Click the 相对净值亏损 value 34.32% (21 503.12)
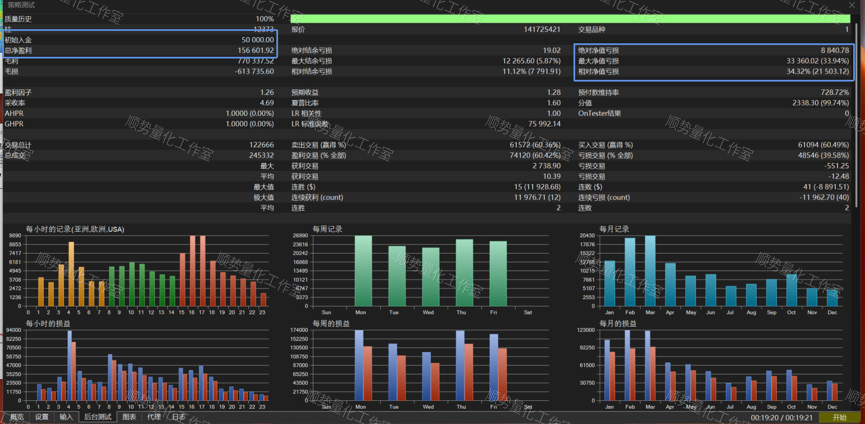The width and height of the screenshot is (865, 424). [818, 71]
